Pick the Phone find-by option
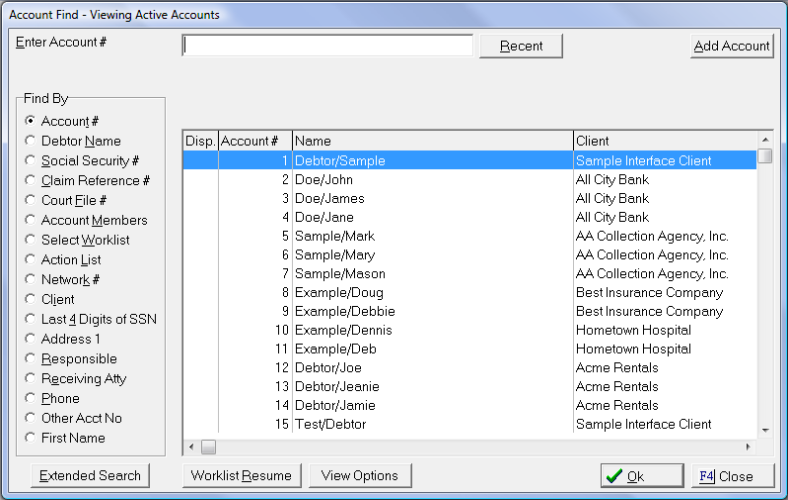The image size is (788, 500). (x=31, y=398)
